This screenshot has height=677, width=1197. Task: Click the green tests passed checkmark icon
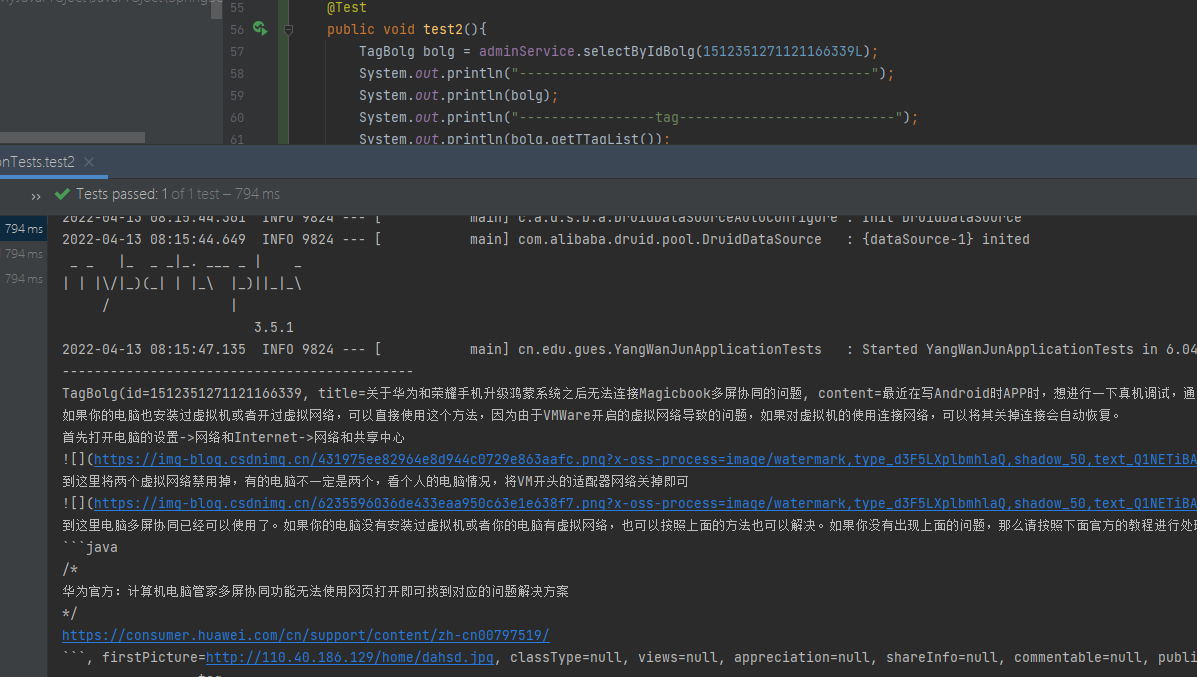[63, 194]
